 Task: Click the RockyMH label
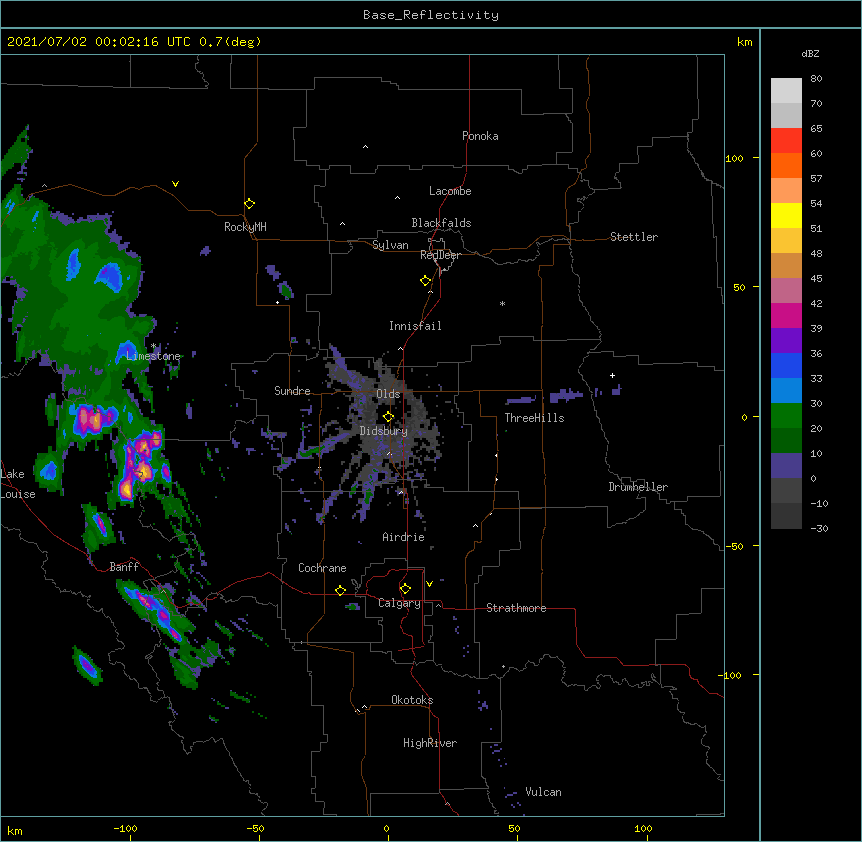tap(245, 227)
